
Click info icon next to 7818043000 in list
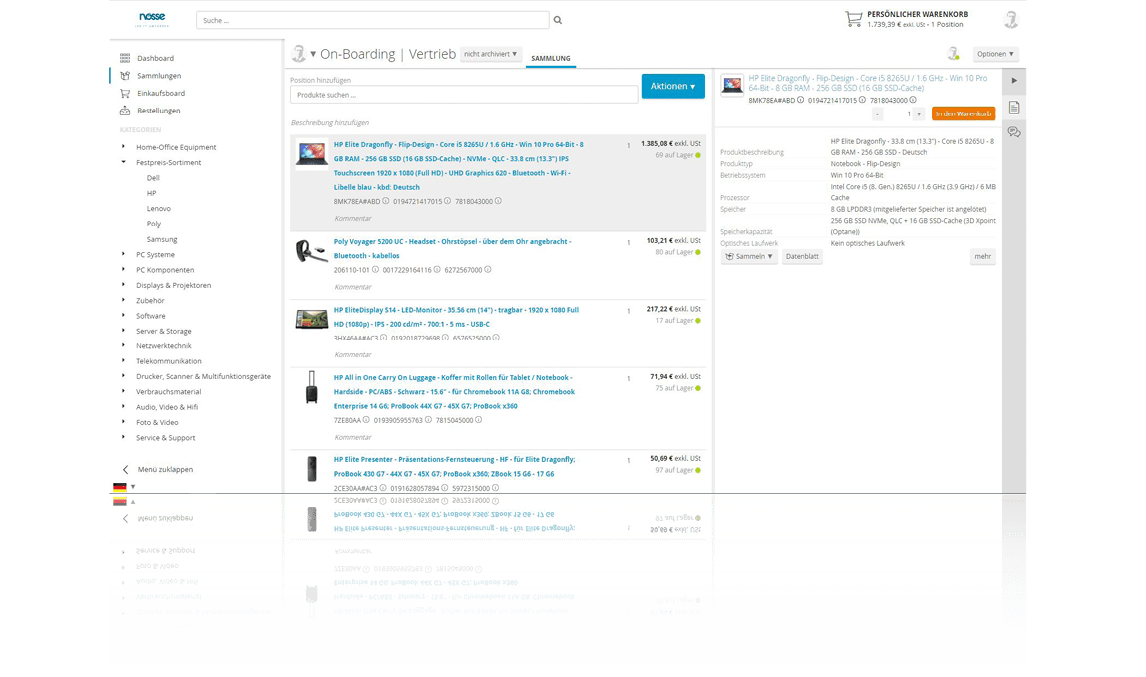498,201
